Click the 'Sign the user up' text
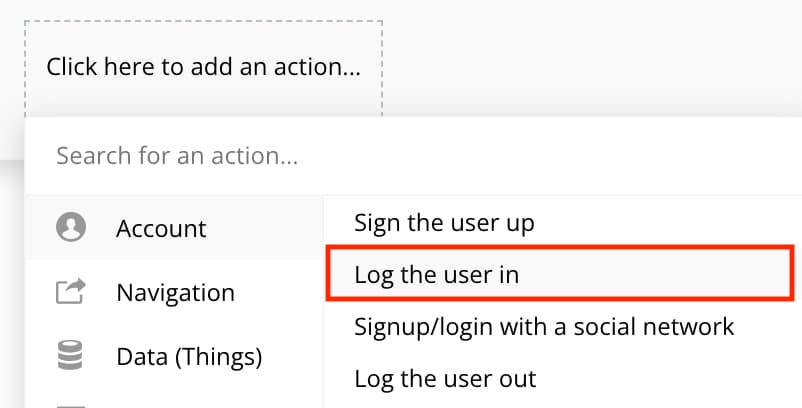The image size is (802, 408). [x=444, y=223]
